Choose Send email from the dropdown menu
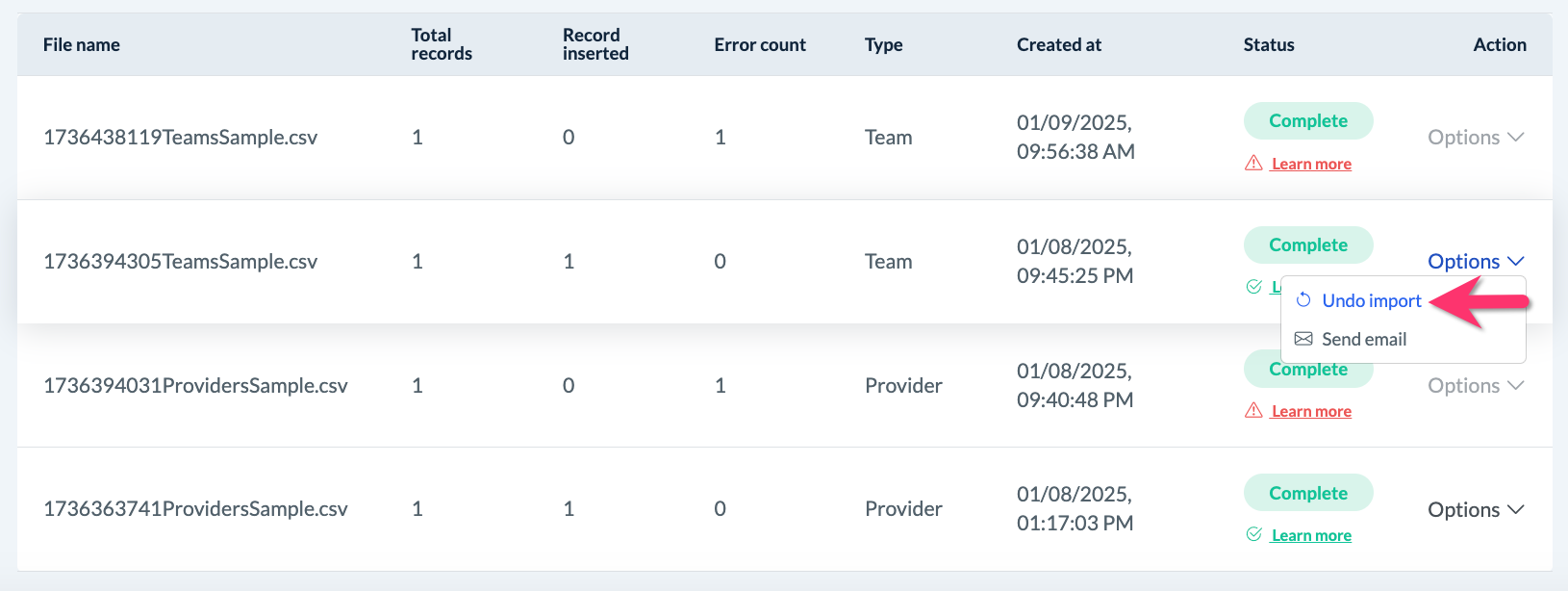Screen dimensions: 1568x591 (1363, 340)
